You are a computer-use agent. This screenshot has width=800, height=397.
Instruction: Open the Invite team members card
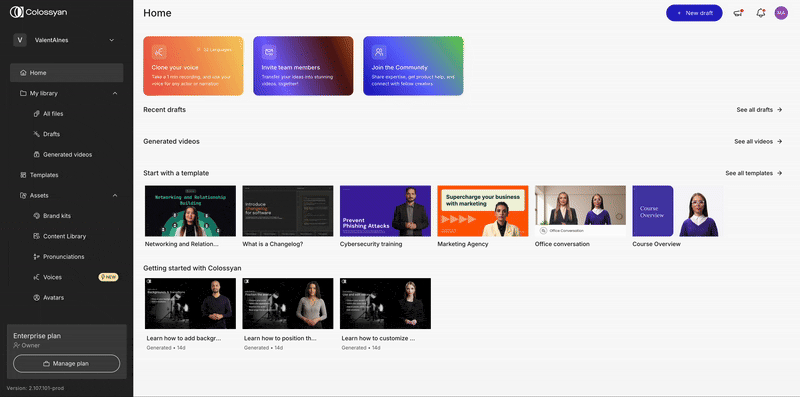point(303,66)
